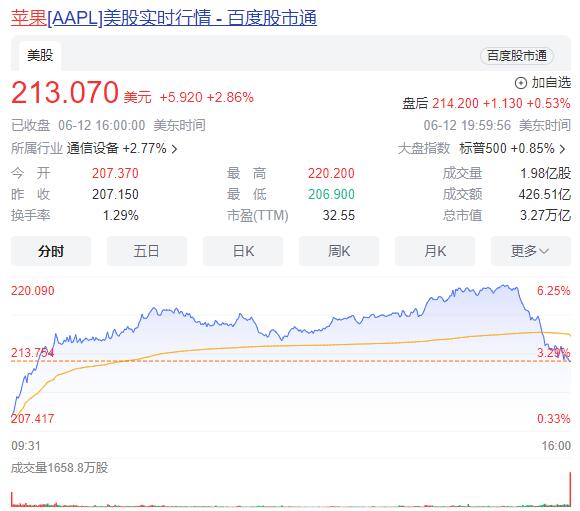
Task: Click the 标普500 index link
Action: click(483, 149)
